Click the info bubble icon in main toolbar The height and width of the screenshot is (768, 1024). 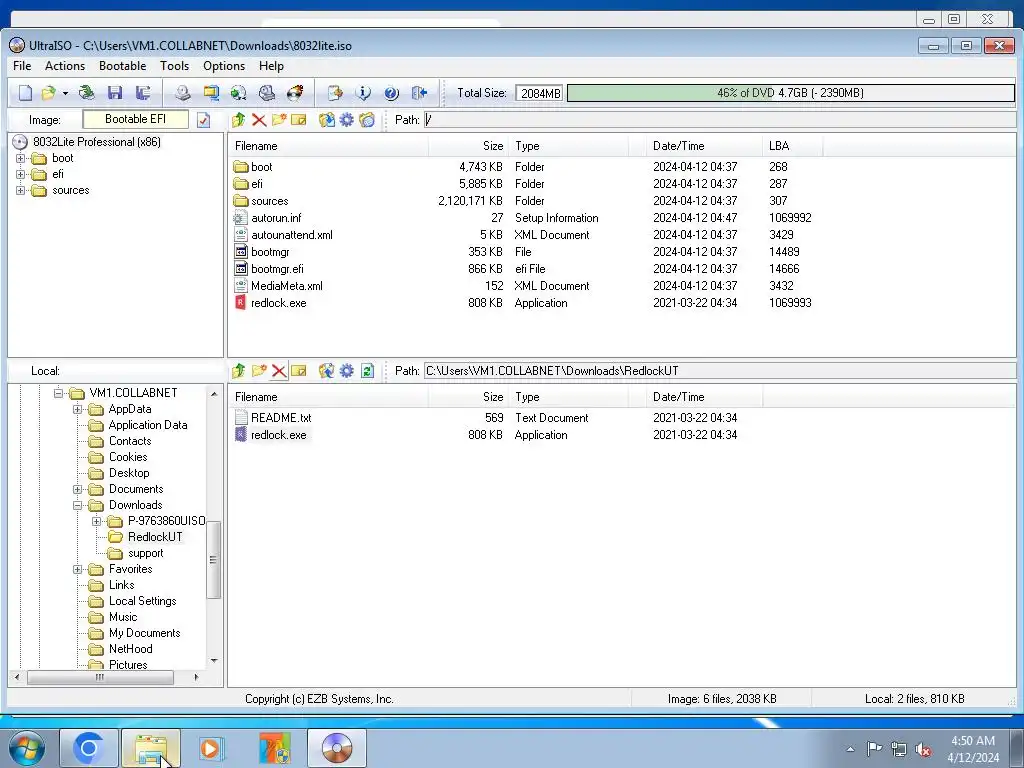[x=363, y=93]
